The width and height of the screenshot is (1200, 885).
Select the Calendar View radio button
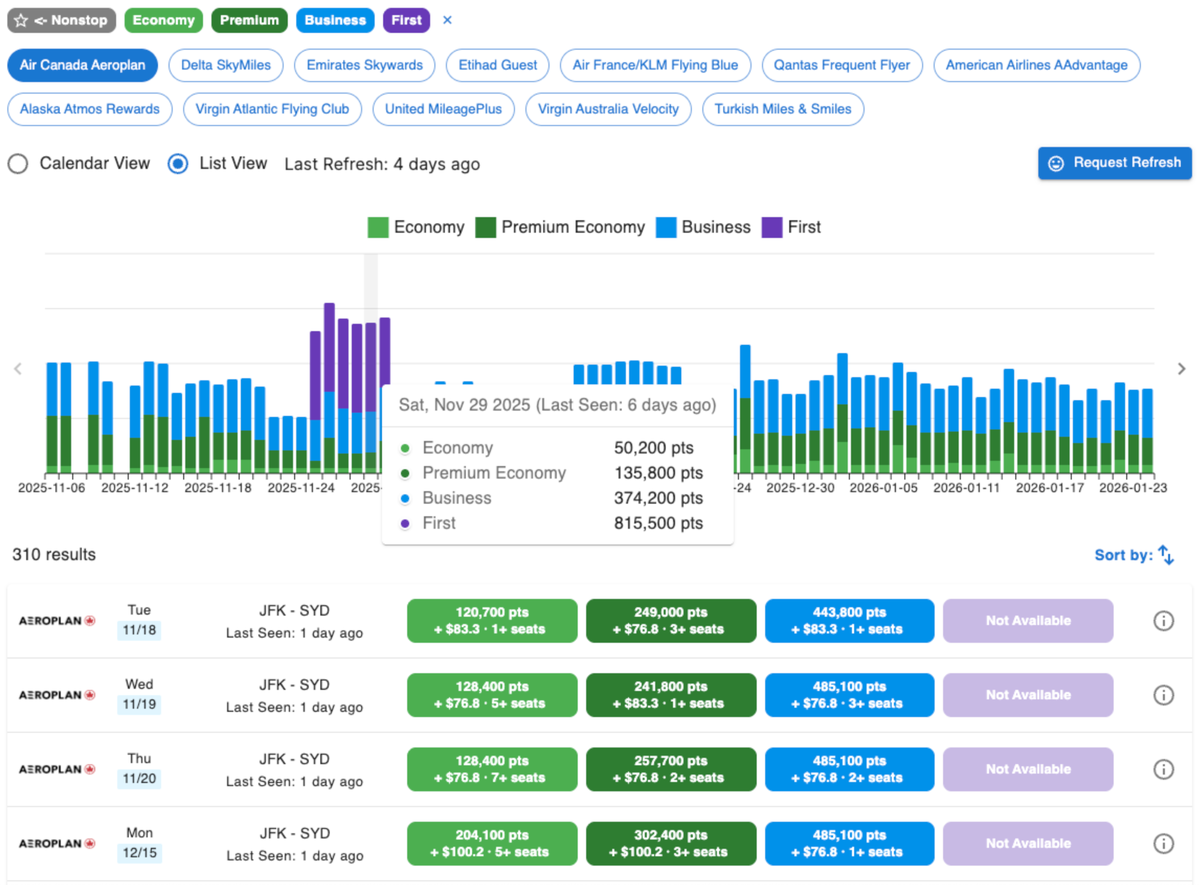click(17, 163)
